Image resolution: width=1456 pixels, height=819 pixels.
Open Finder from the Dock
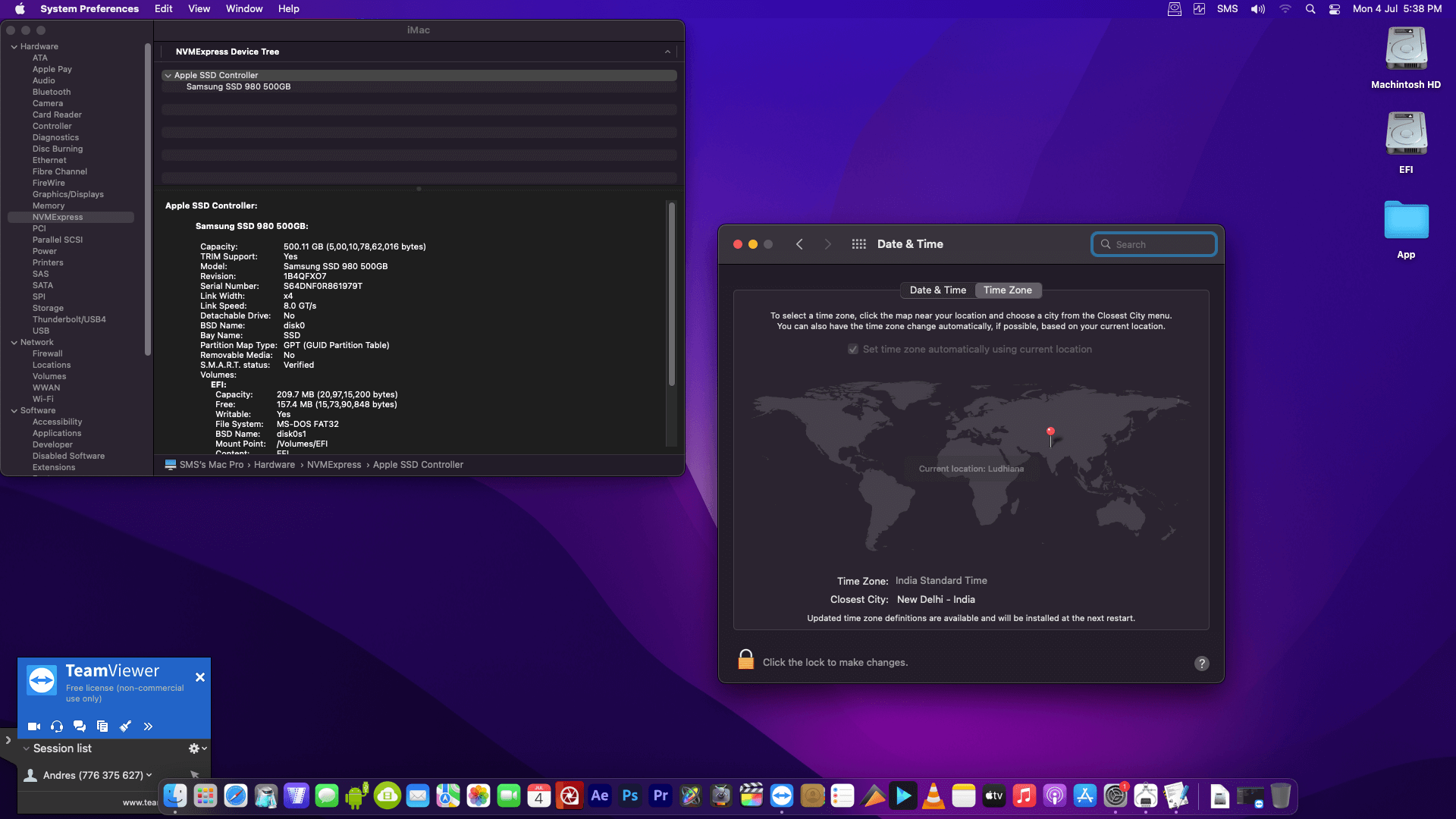(x=175, y=795)
